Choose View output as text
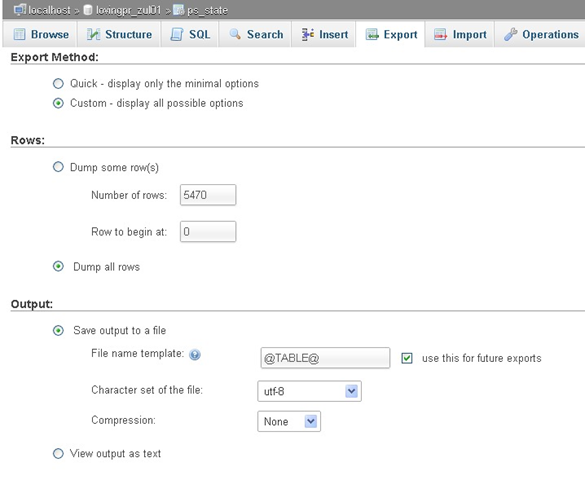The image size is (585, 480). click(58, 454)
